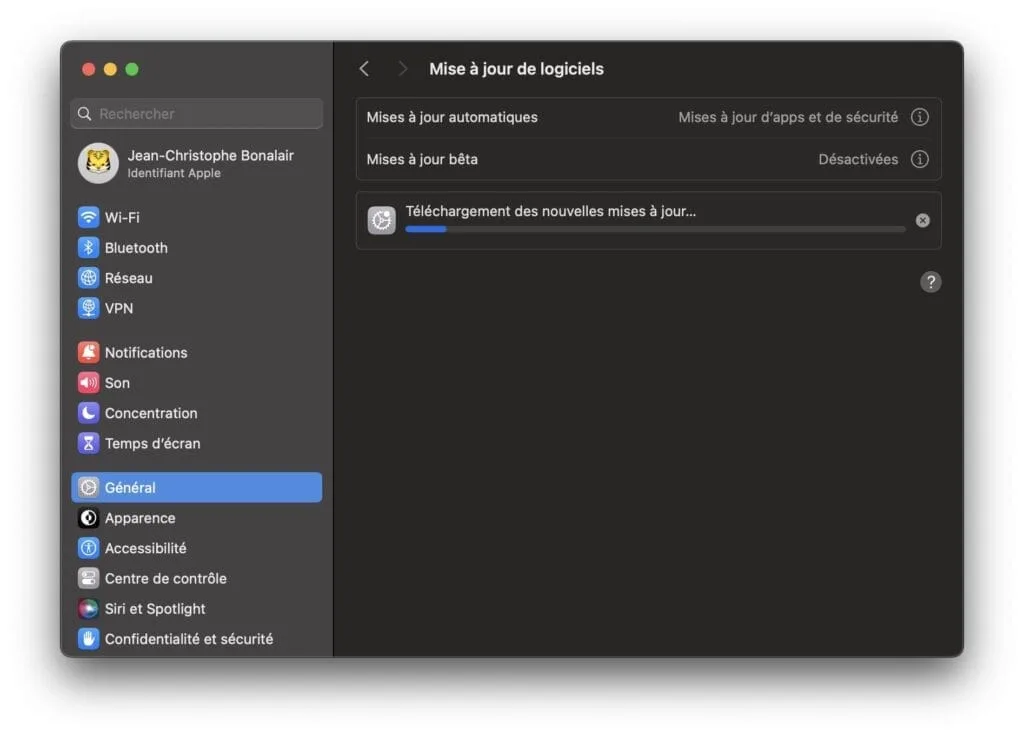Open Centre de contrôle settings
The image size is (1024, 737).
tap(166, 578)
